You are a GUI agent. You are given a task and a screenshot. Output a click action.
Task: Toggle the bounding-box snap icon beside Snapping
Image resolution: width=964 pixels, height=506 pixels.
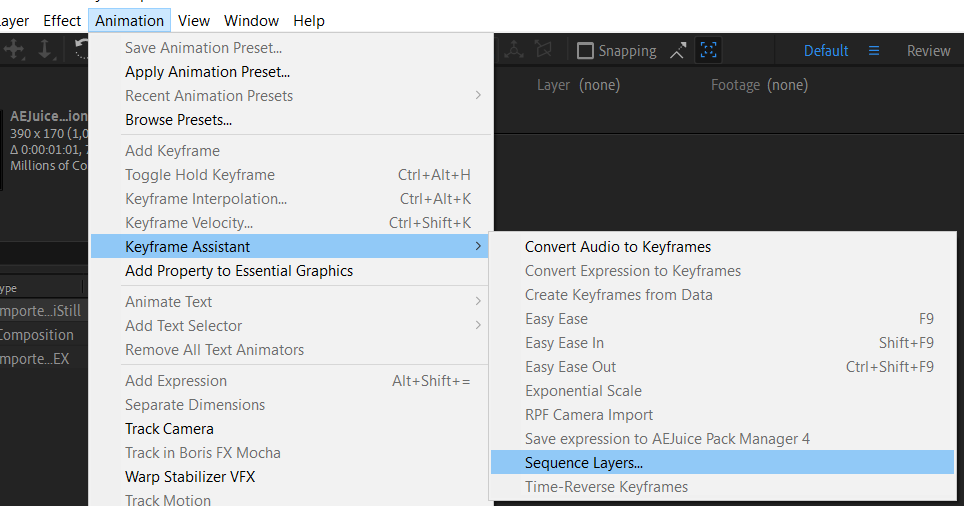(708, 51)
